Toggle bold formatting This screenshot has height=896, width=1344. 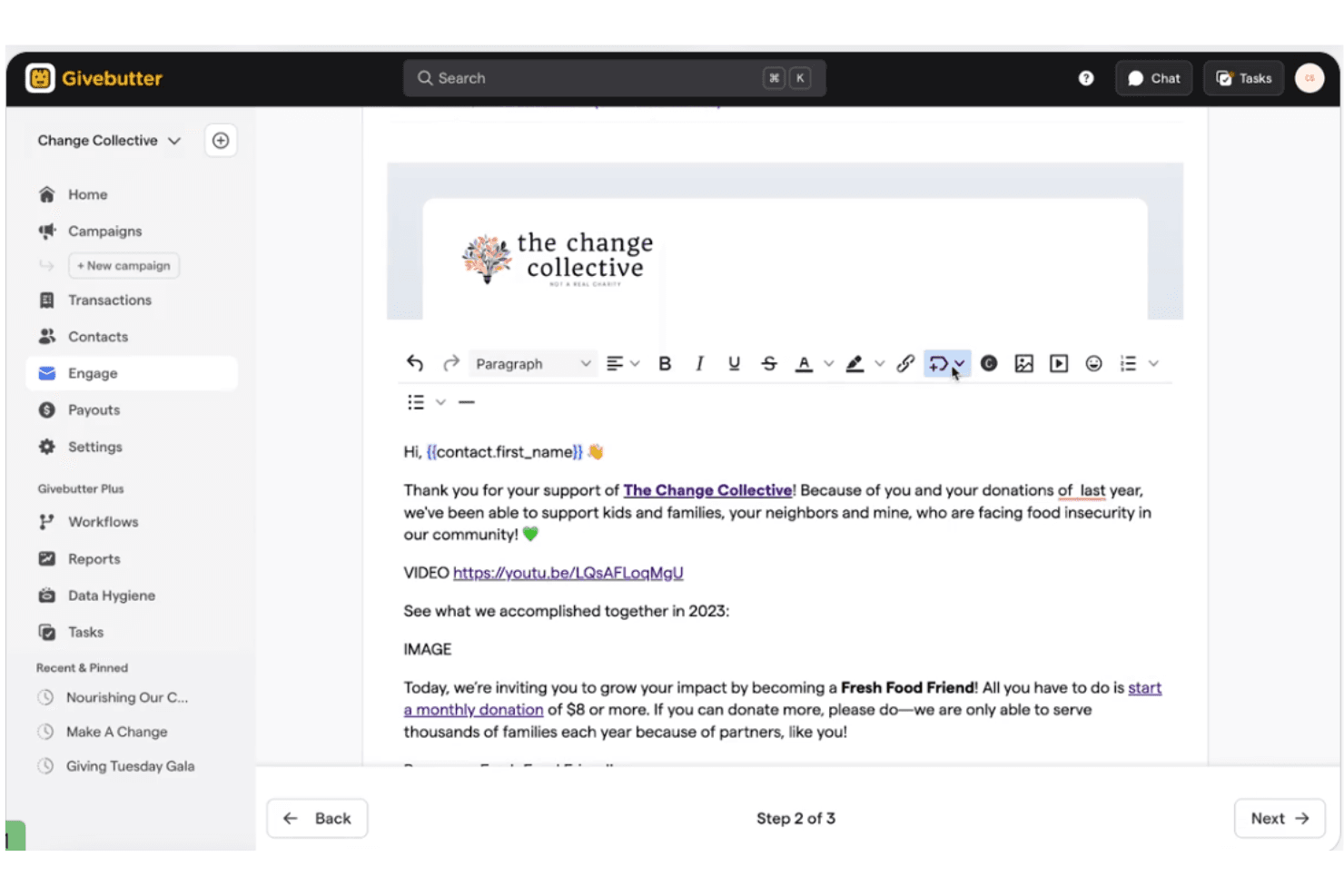pyautogui.click(x=665, y=364)
